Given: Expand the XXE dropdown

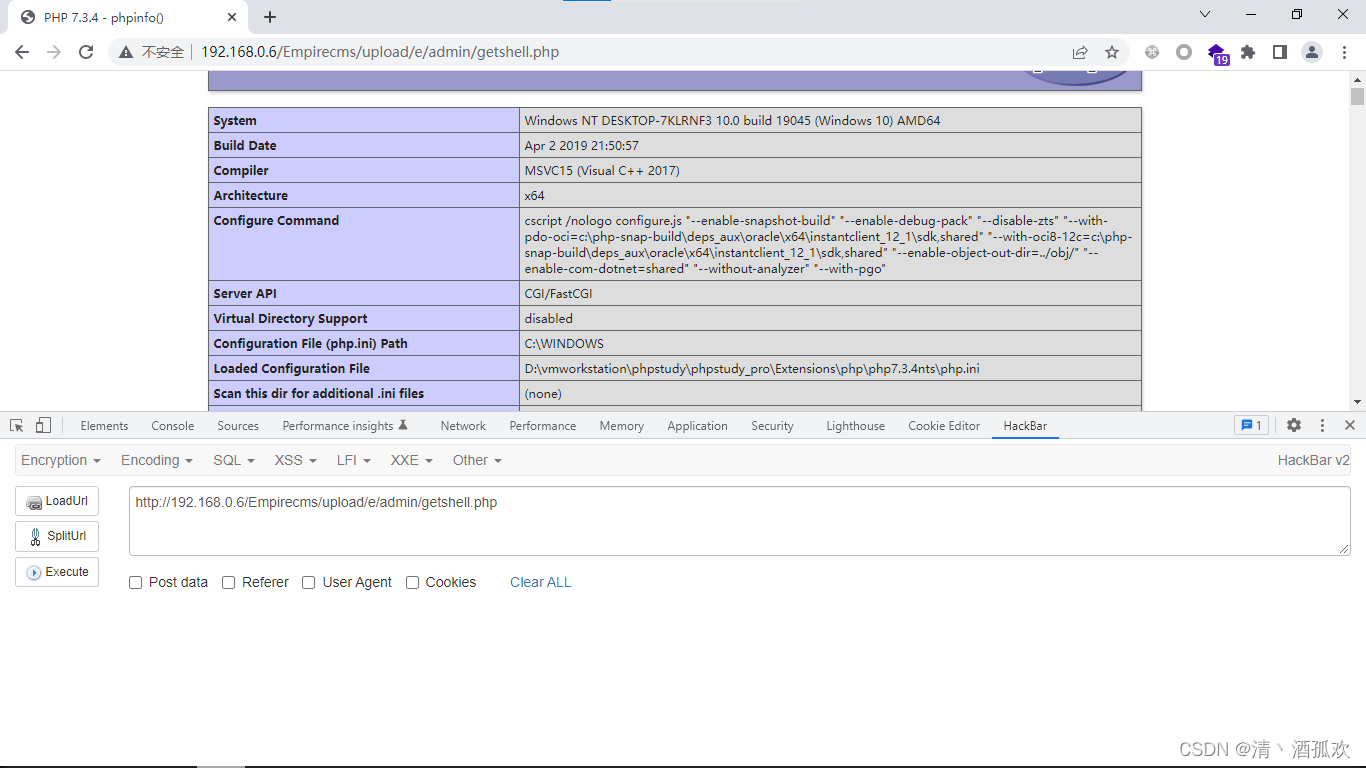Looking at the screenshot, I should (x=412, y=460).
